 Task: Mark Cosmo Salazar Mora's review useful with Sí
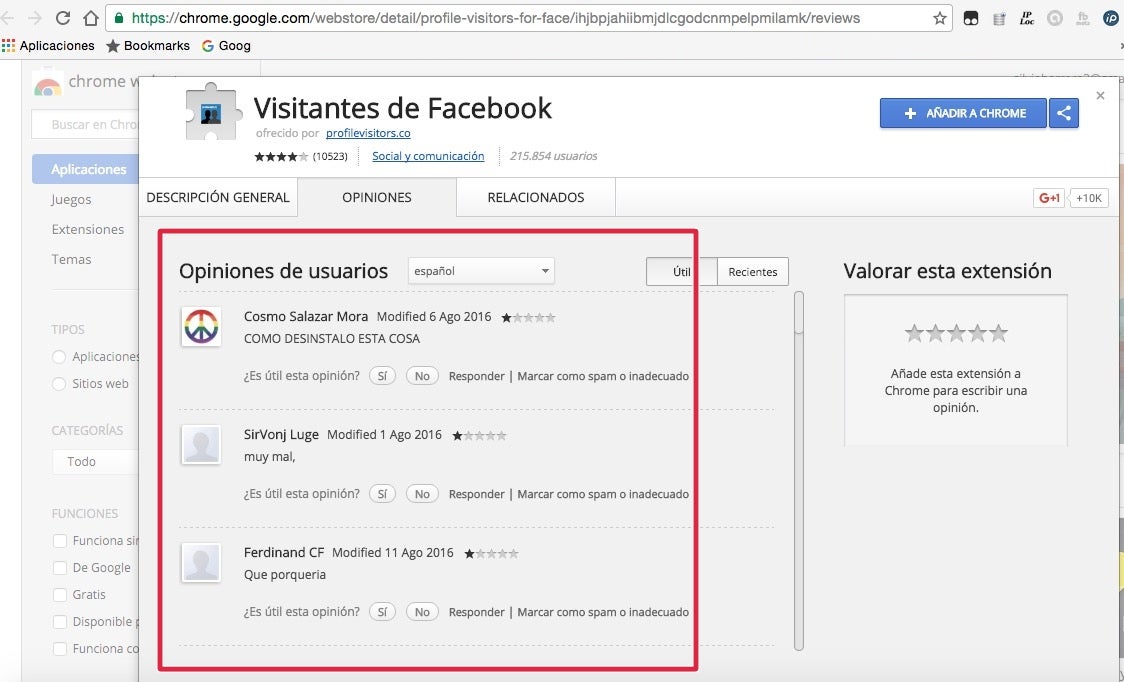[382, 376]
